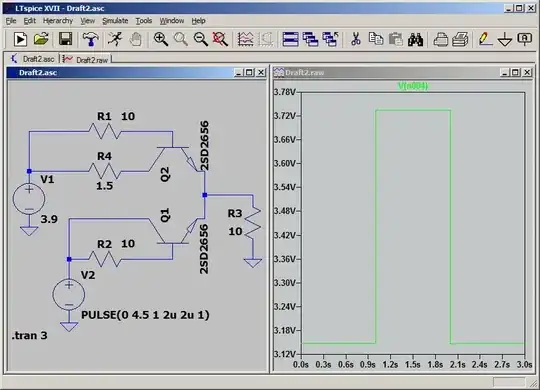Select the Place Ground symbol tool

click(505, 40)
